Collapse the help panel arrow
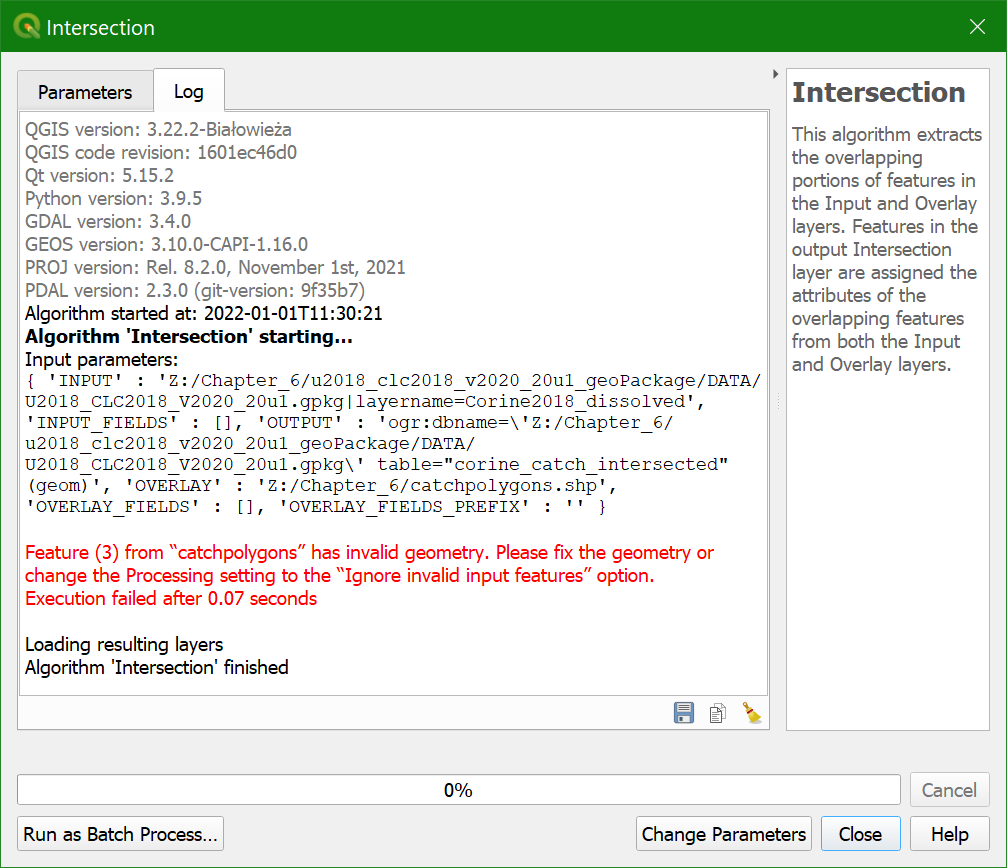Viewport: 1007px width, 868px height. click(775, 74)
